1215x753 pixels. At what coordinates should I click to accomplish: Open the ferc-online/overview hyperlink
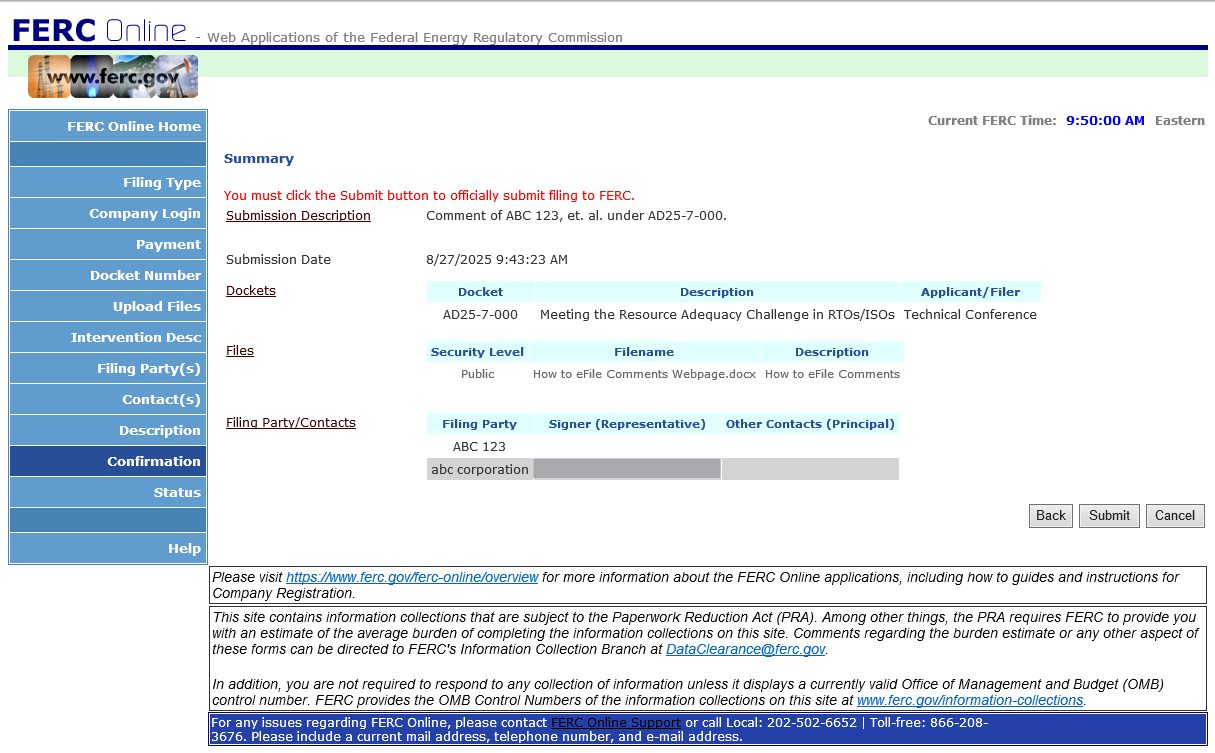tap(412, 577)
